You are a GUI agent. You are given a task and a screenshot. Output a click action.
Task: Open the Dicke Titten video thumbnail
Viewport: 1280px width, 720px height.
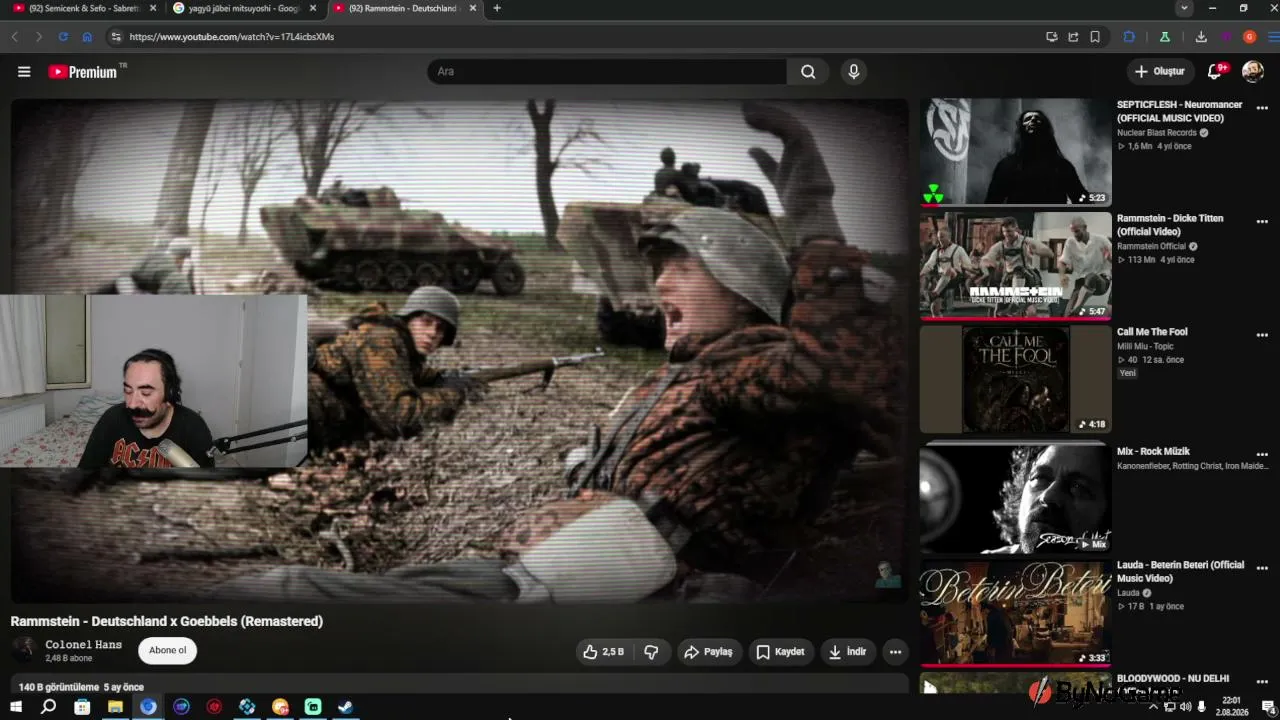point(1015,265)
